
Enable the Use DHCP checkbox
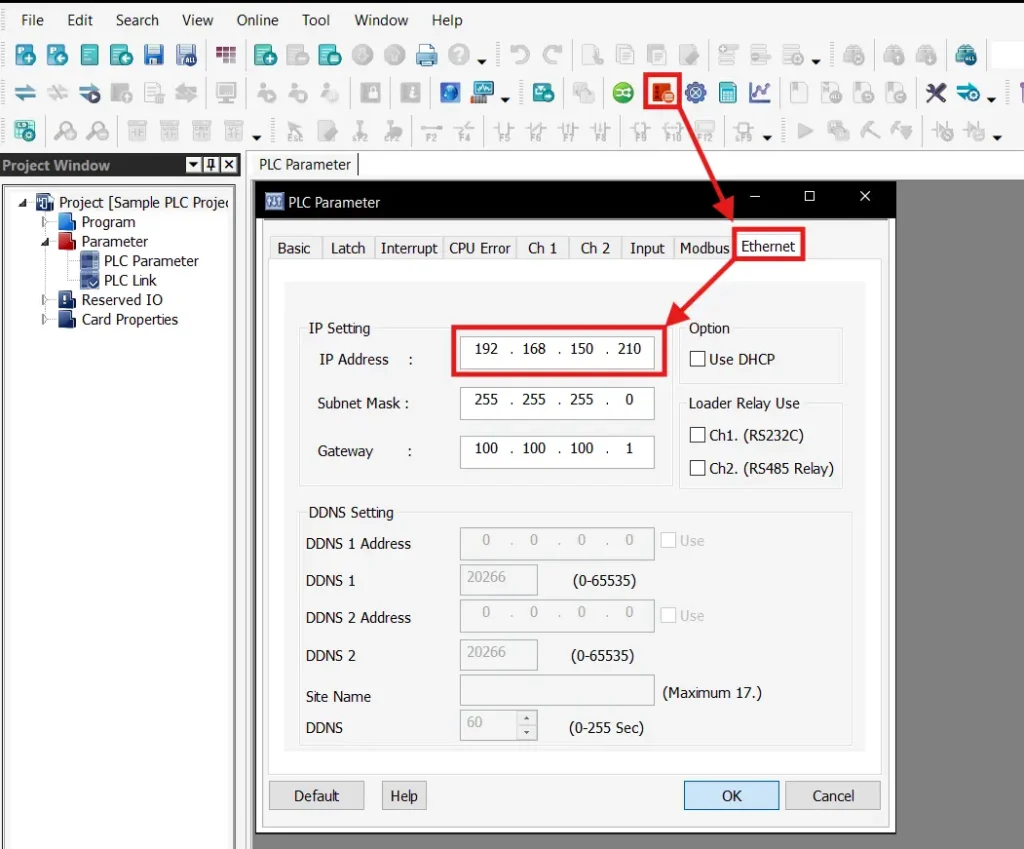pyautogui.click(x=700, y=359)
